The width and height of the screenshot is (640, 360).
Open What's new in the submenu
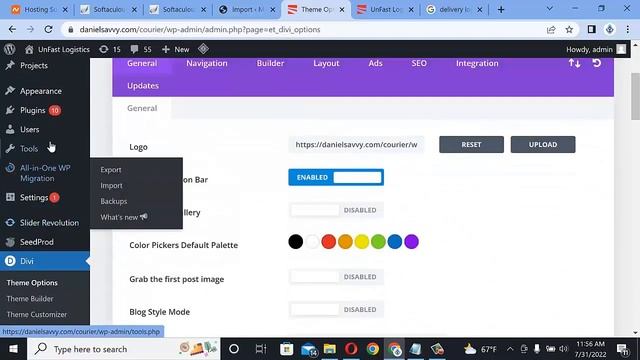124,217
